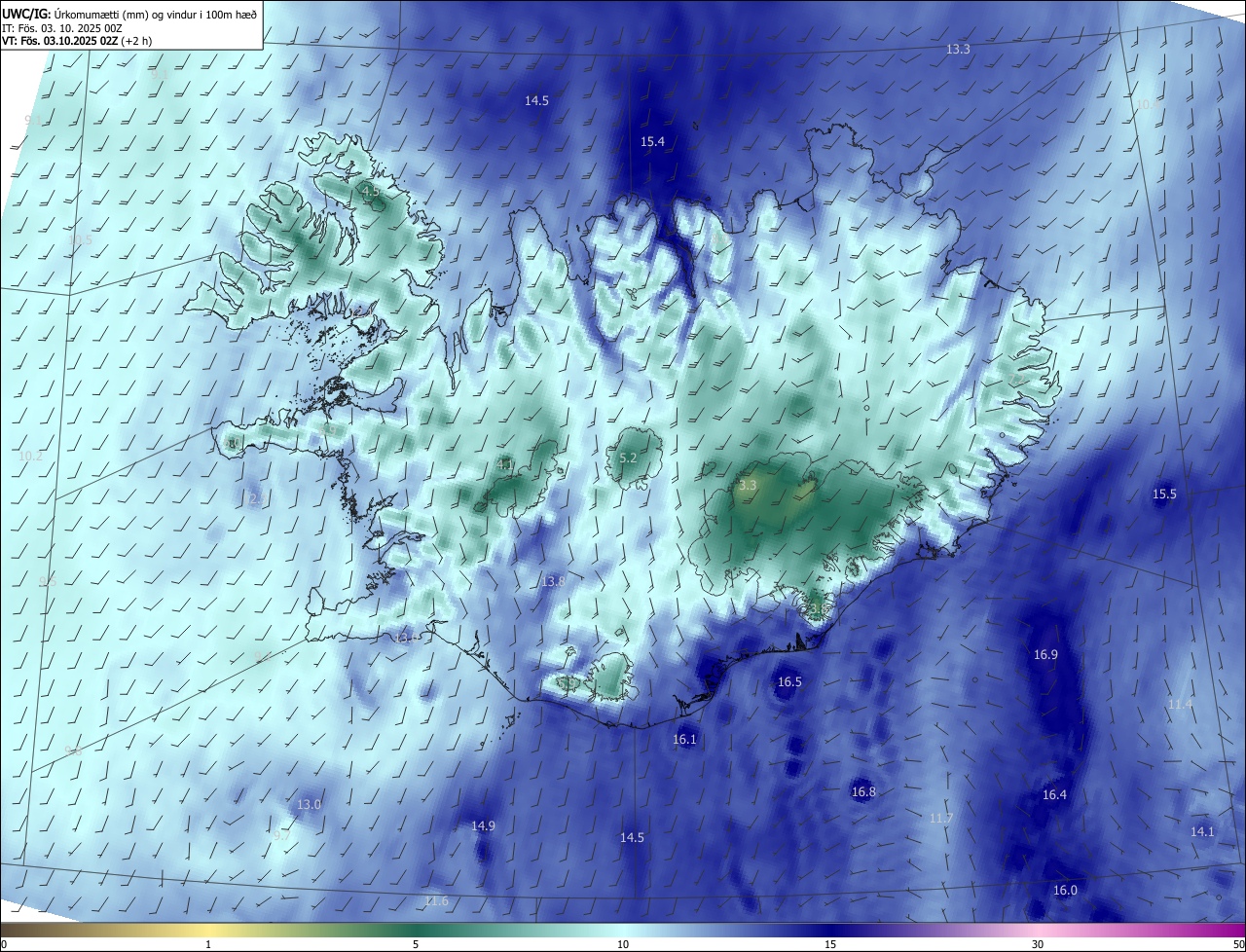This screenshot has height=952, width=1246.
Task: Click the 16.1 value label
Action: 684,740
